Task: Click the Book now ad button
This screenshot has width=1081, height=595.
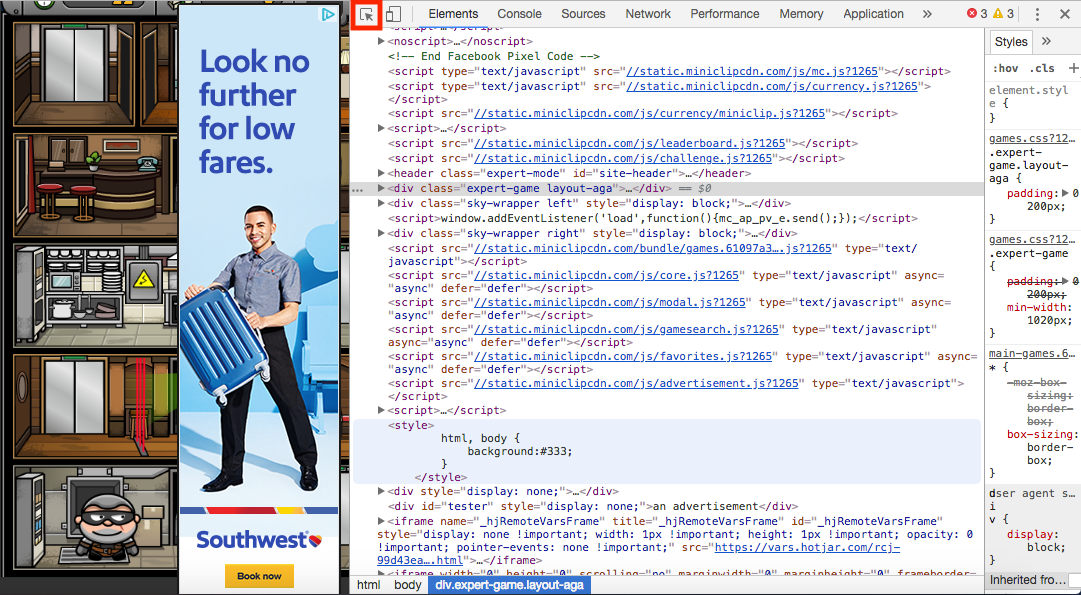Action: [259, 576]
